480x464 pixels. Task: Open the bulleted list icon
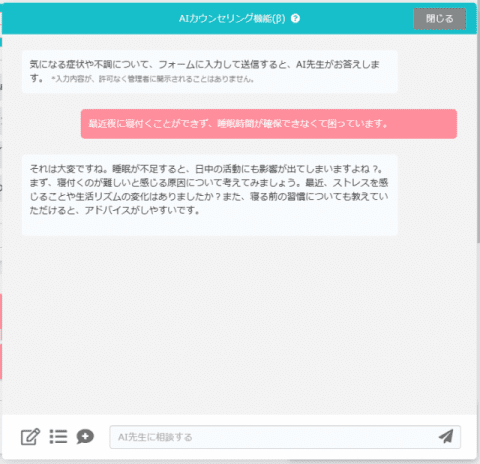point(58,437)
